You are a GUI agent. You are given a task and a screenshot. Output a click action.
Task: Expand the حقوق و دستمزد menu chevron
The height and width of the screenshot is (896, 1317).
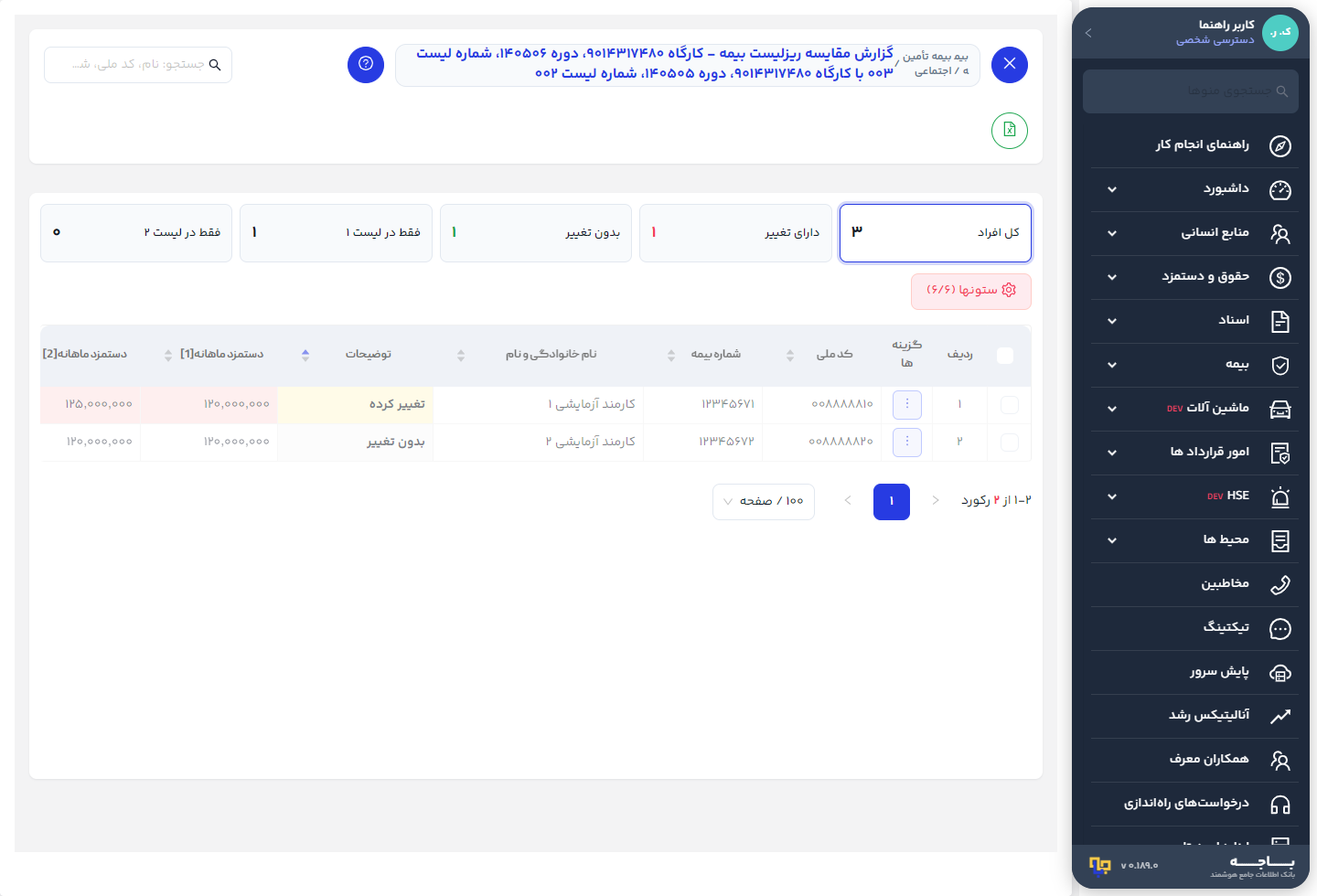pyautogui.click(x=1112, y=277)
